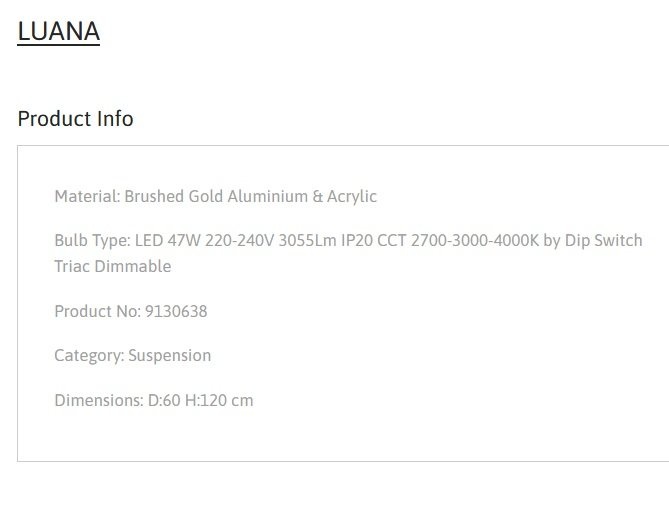Click 'Brushed Gold Aluminium' in material line
This screenshot has width=669, height=521.
(x=216, y=196)
